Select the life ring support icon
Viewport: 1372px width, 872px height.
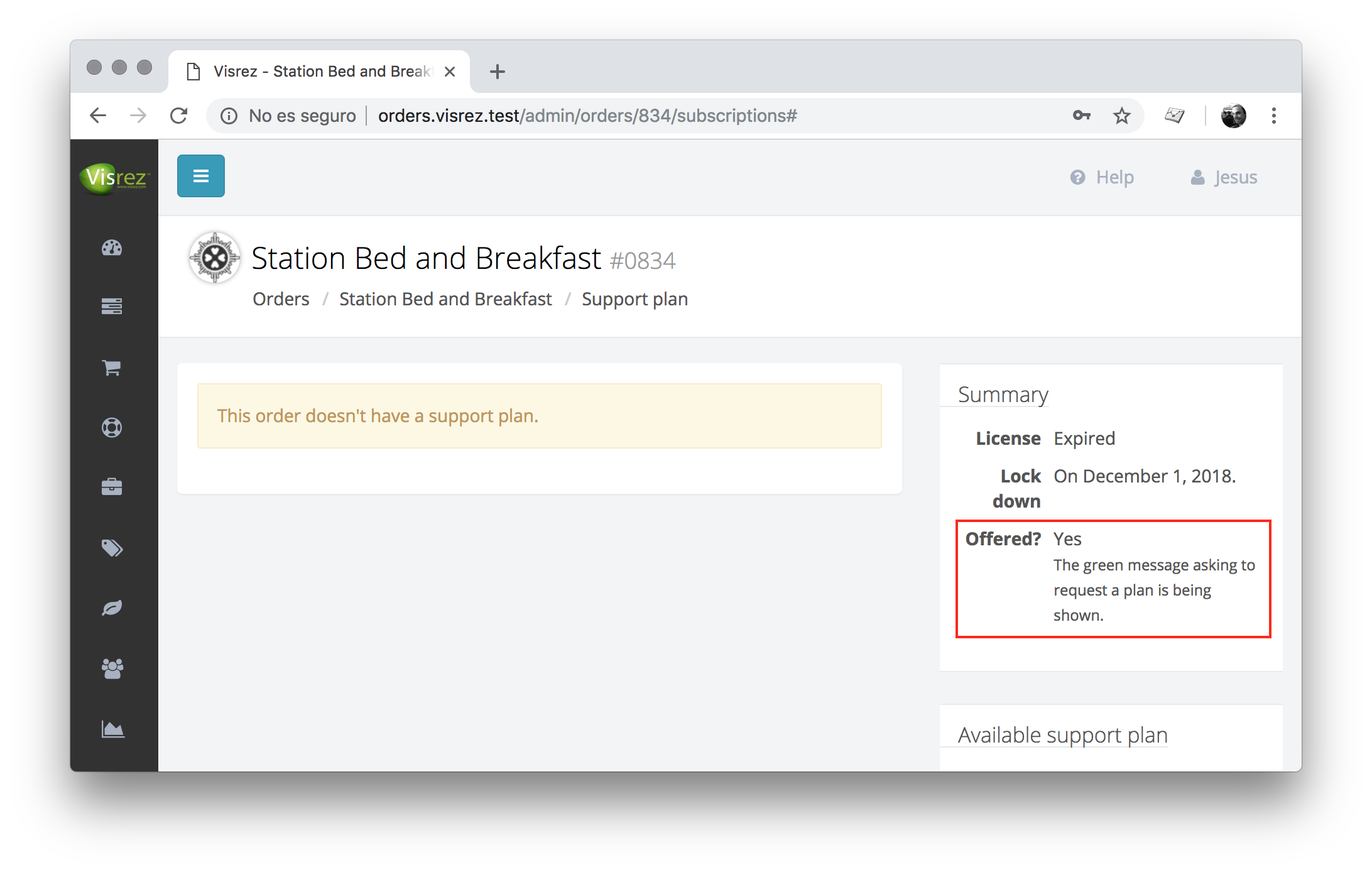pos(112,427)
